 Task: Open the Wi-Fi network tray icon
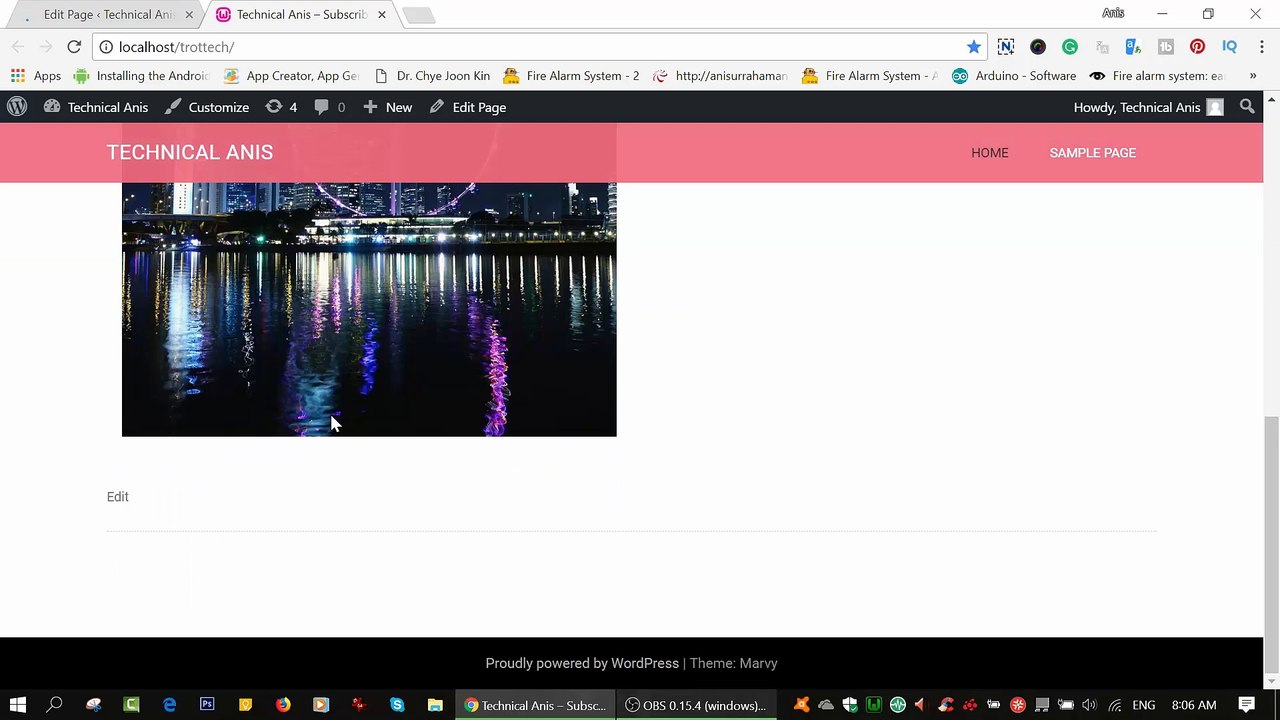click(x=1114, y=705)
